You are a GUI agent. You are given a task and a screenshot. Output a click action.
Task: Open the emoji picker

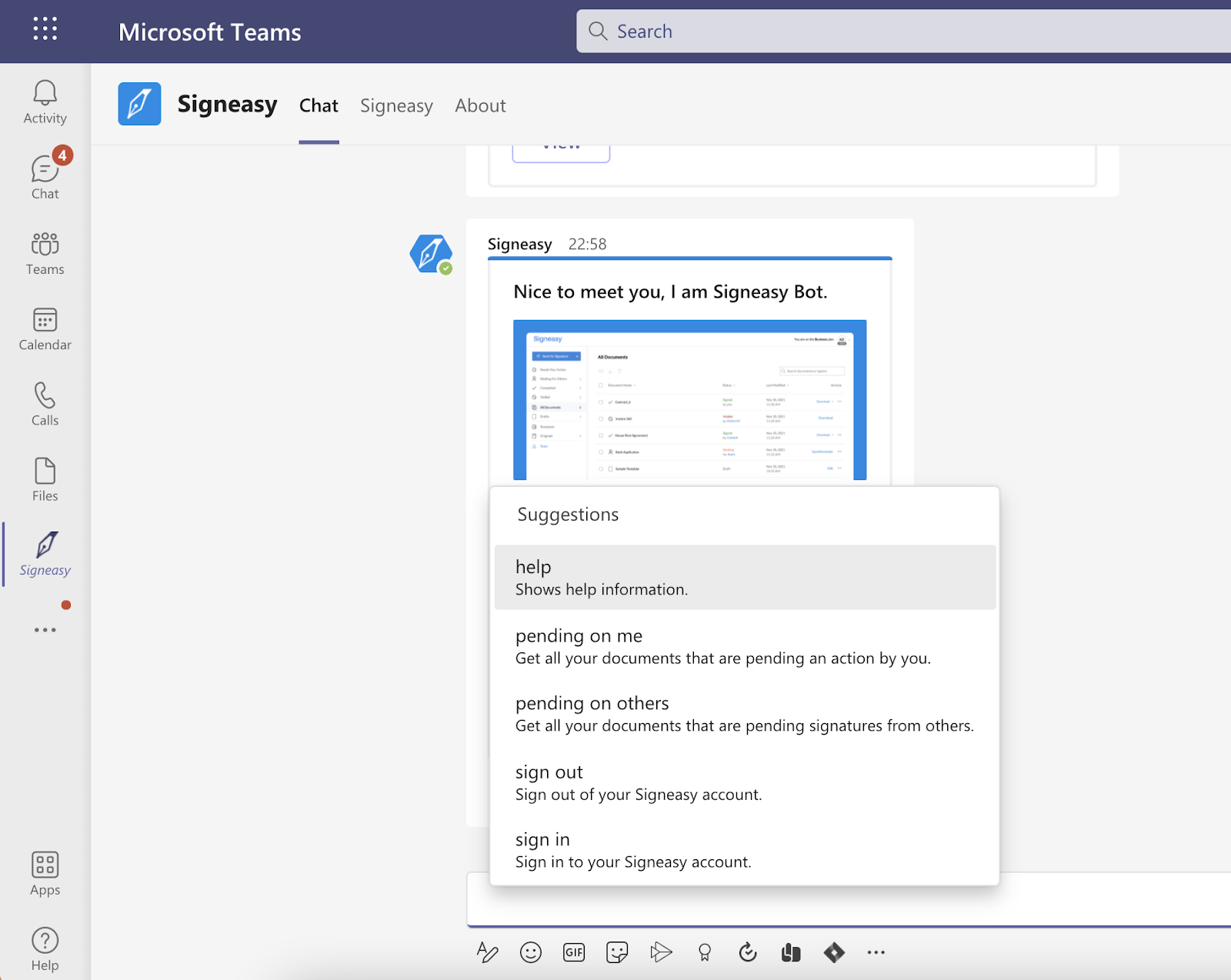tap(531, 952)
